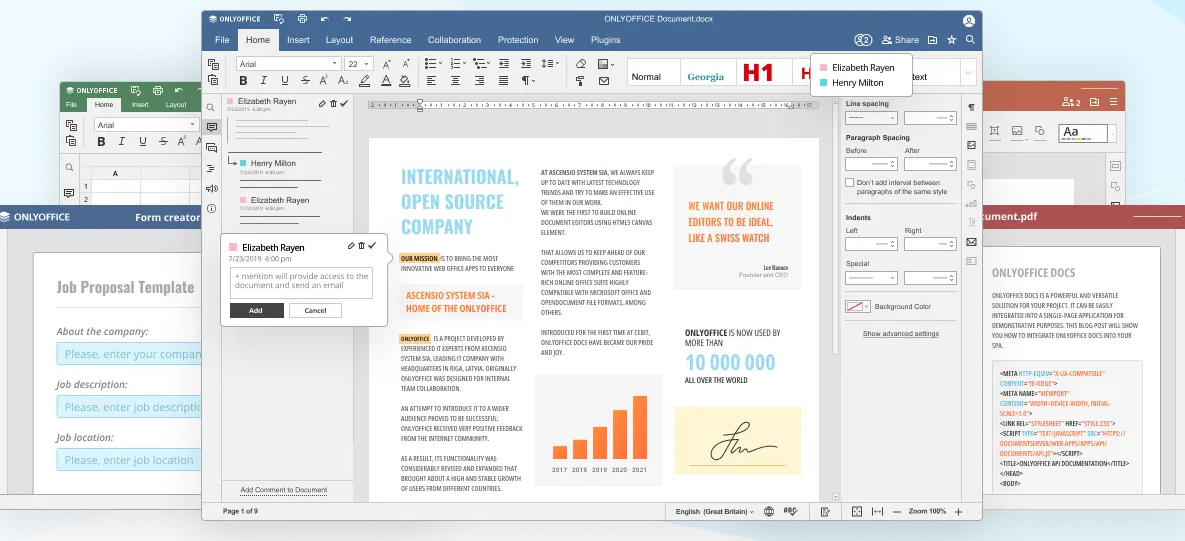Viewport: 1185px width, 541px height.
Task: Click "Show advanced settings" link
Action: pyautogui.click(x=900, y=333)
